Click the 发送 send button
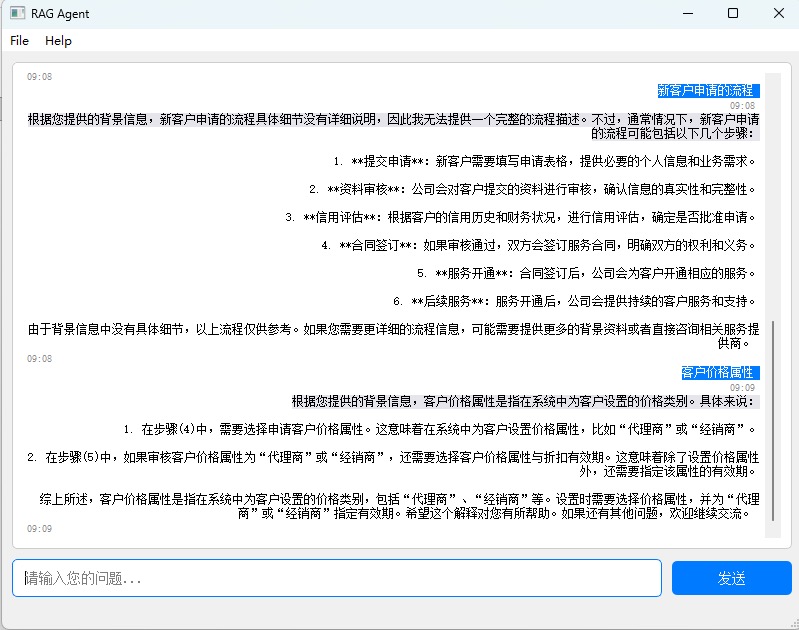The image size is (799, 630). pyautogui.click(x=731, y=578)
